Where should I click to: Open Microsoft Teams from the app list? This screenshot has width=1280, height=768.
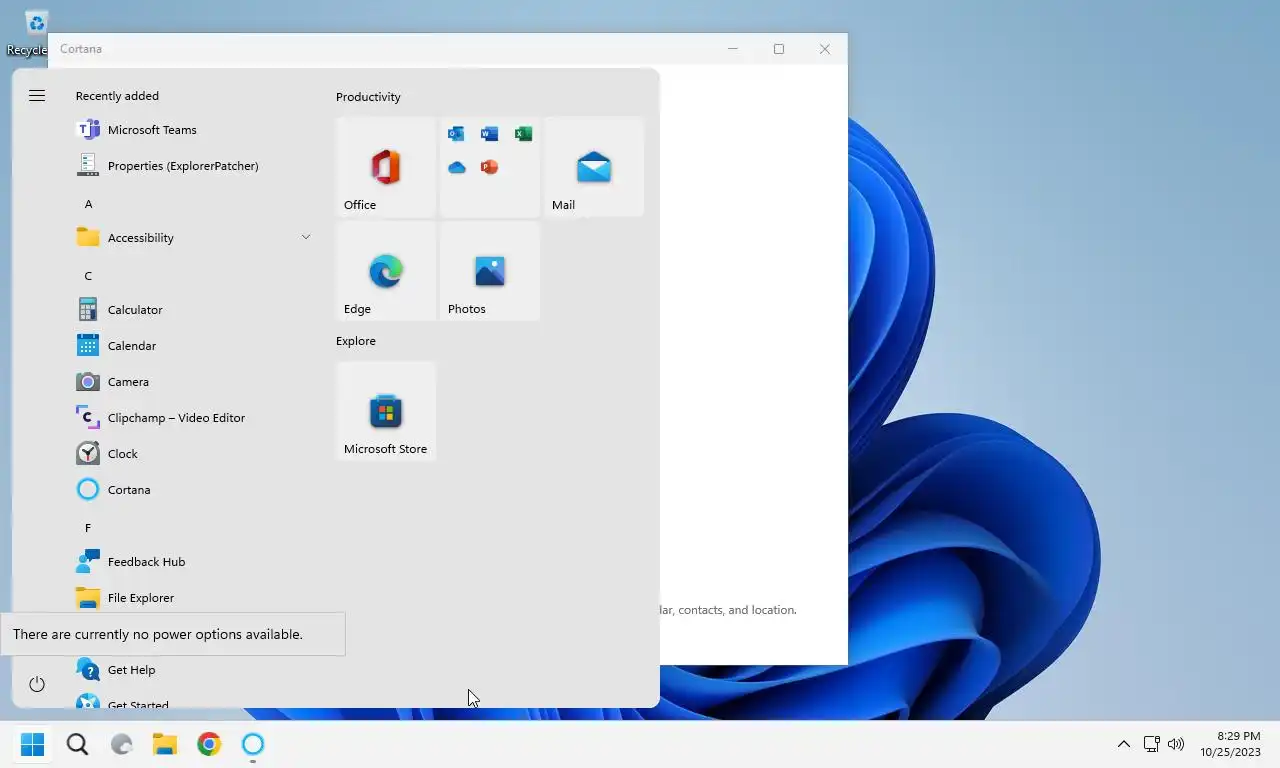194,130
